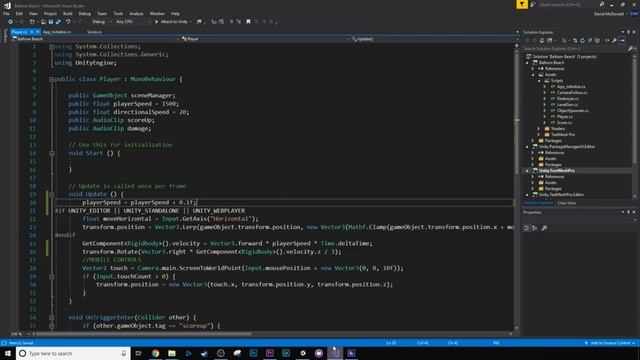The image size is (640, 360).
Task: Open the Build menu
Action: pyautogui.click(x=67, y=13)
